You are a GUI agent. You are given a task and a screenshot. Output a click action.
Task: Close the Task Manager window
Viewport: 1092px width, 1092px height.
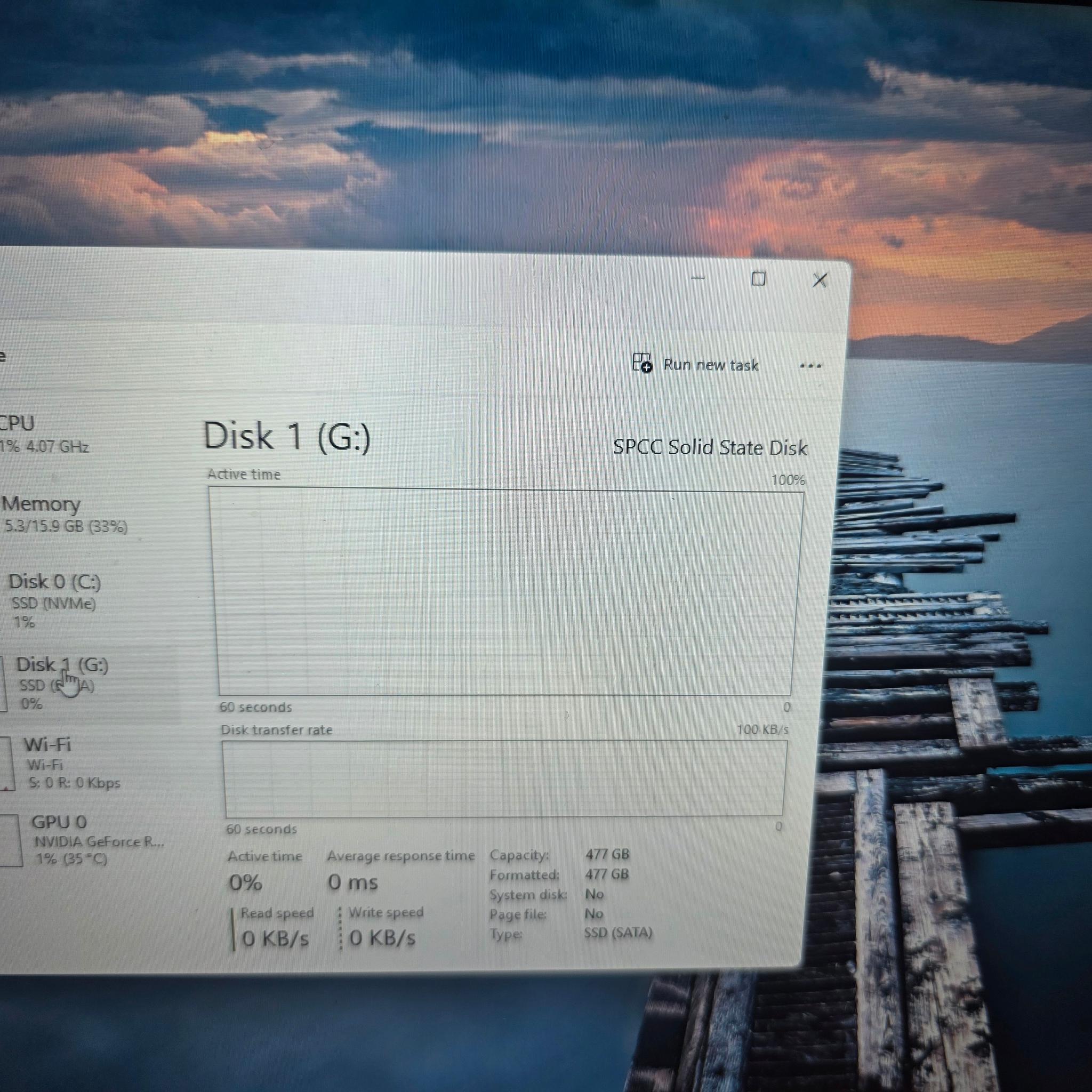[820, 280]
